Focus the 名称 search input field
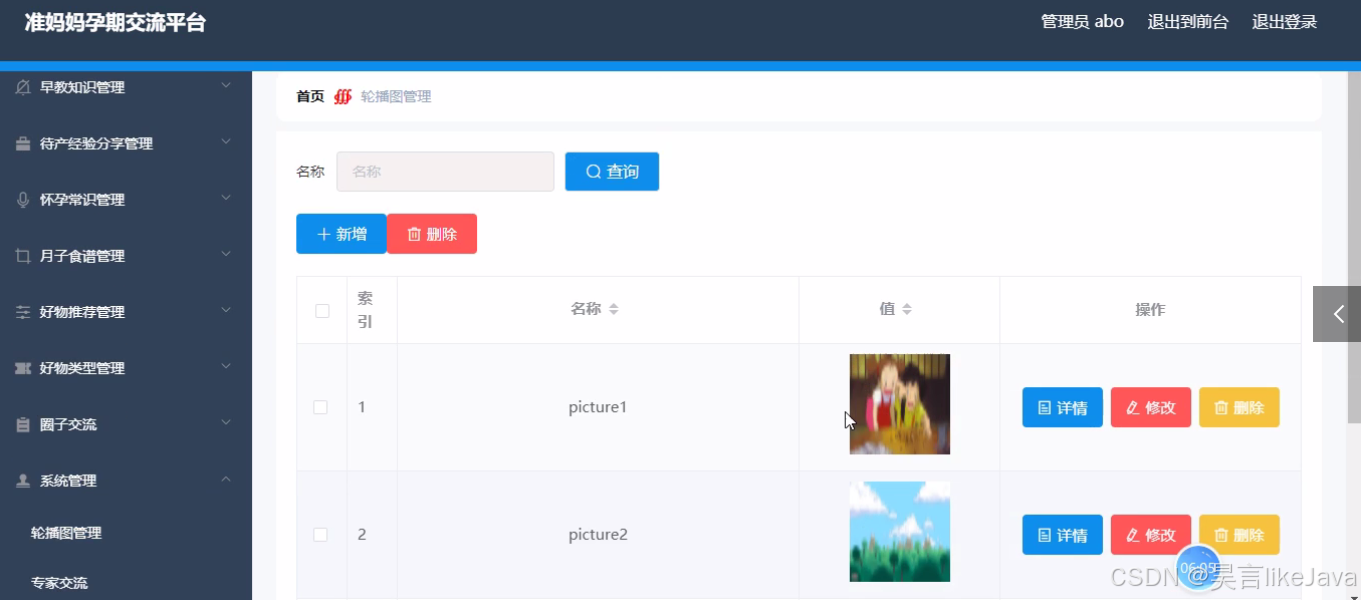Viewport: 1361px width, 600px height. point(445,171)
